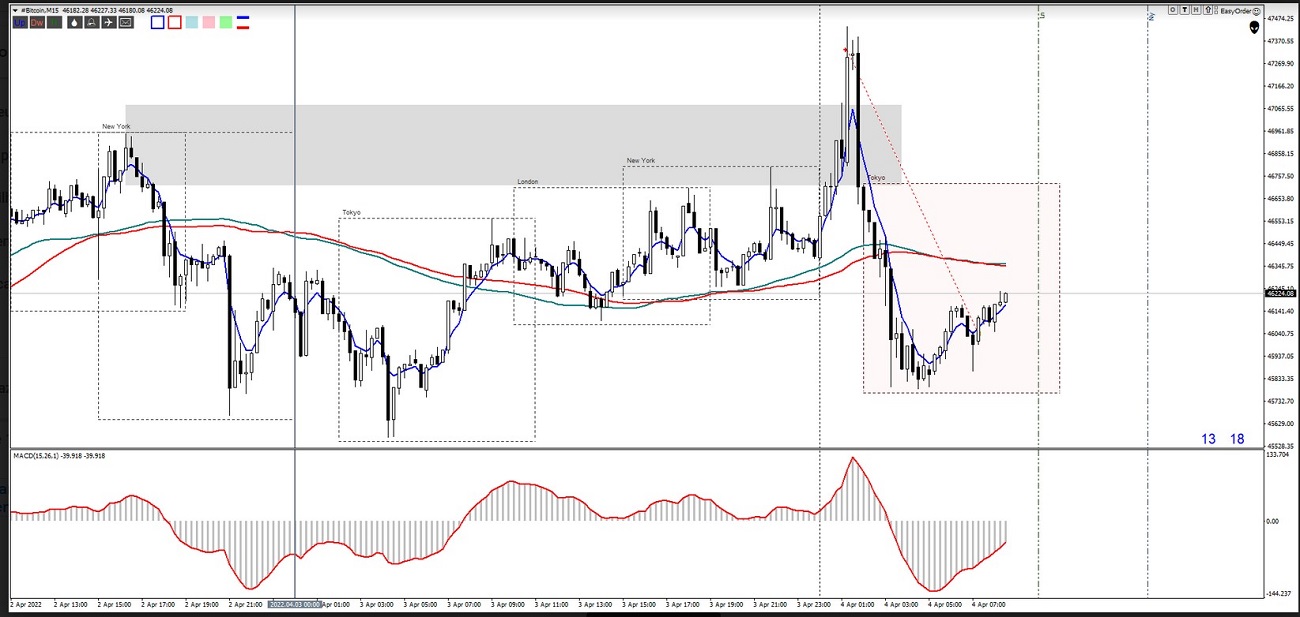Select the red outlined rectangle tool

pos(174,22)
